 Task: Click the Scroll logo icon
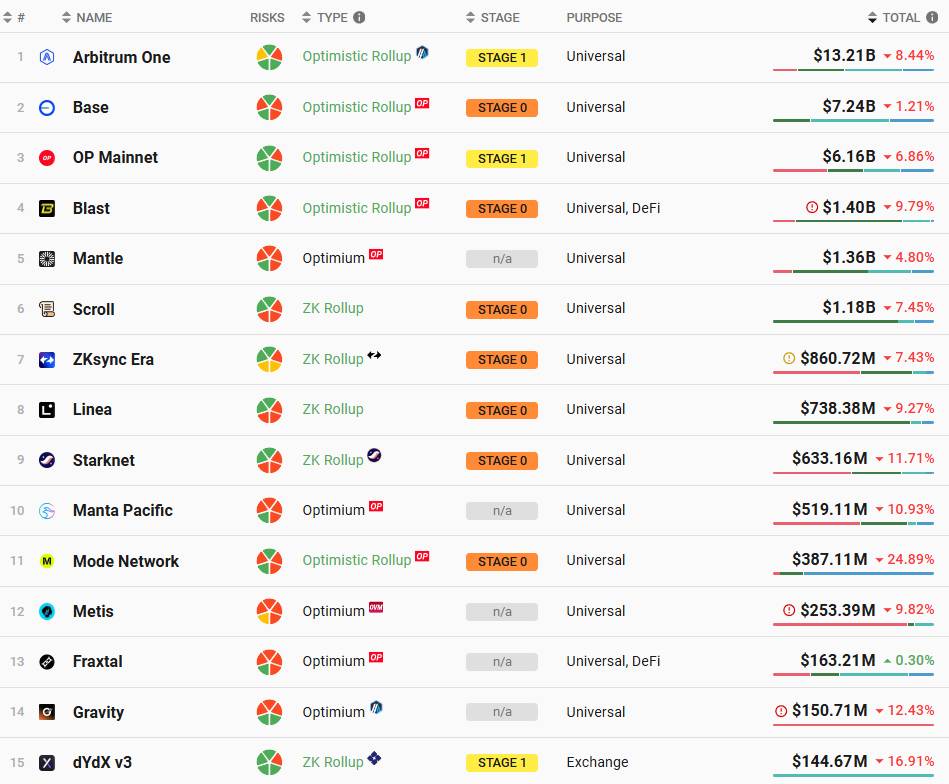pos(47,309)
